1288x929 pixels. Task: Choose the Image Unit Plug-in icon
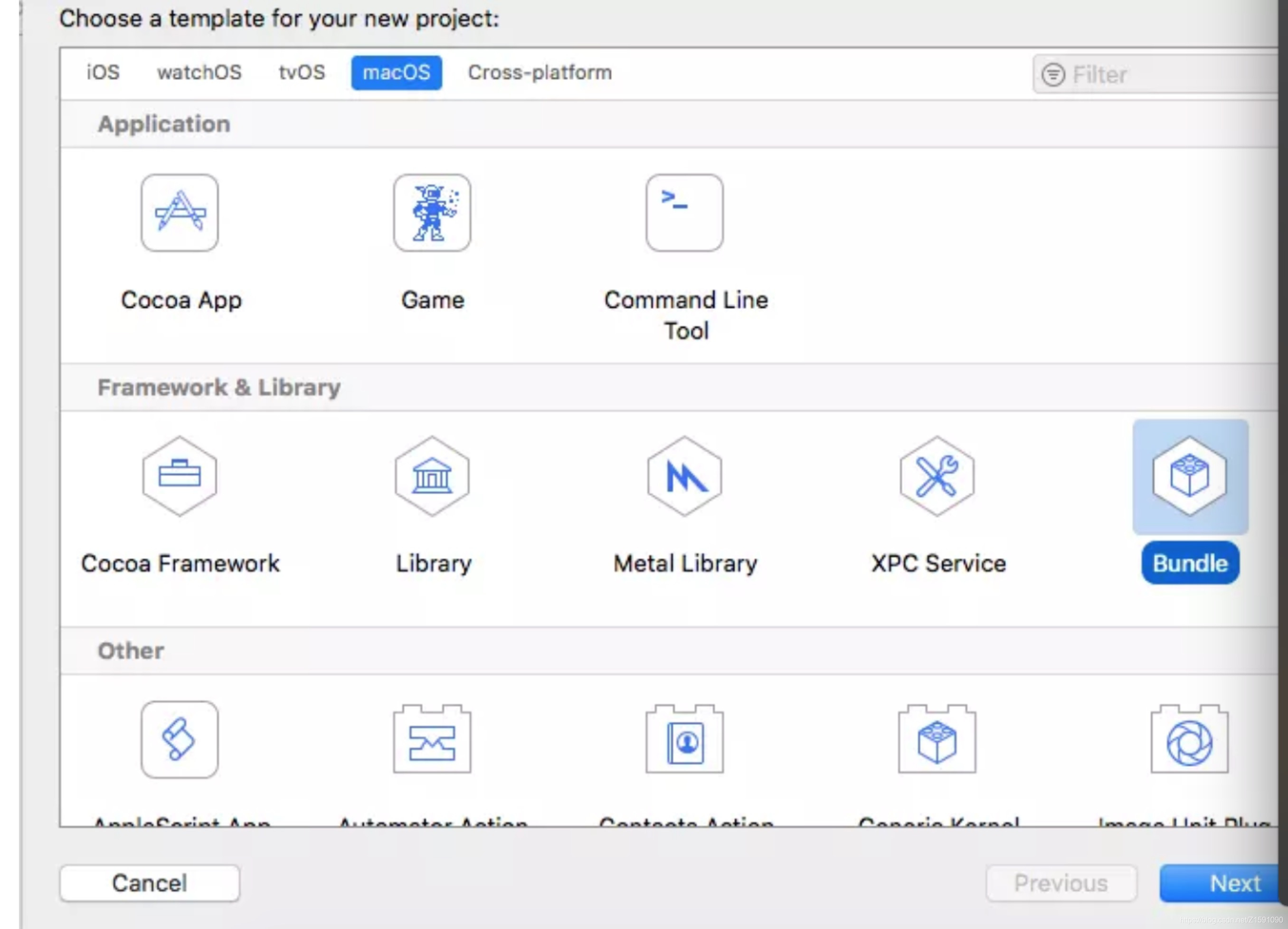coord(1189,739)
